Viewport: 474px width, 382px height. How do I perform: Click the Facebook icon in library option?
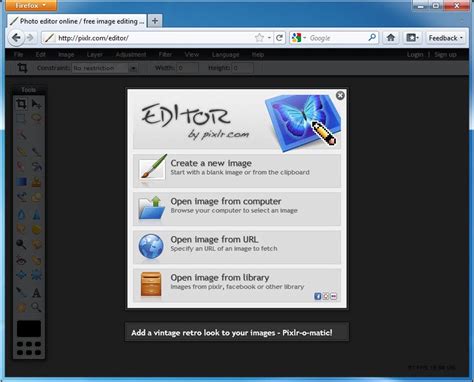[318, 296]
